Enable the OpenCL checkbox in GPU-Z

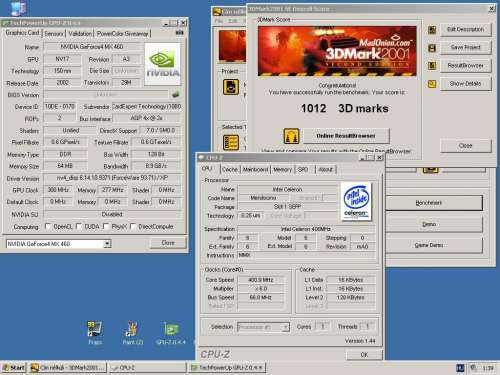48,227
